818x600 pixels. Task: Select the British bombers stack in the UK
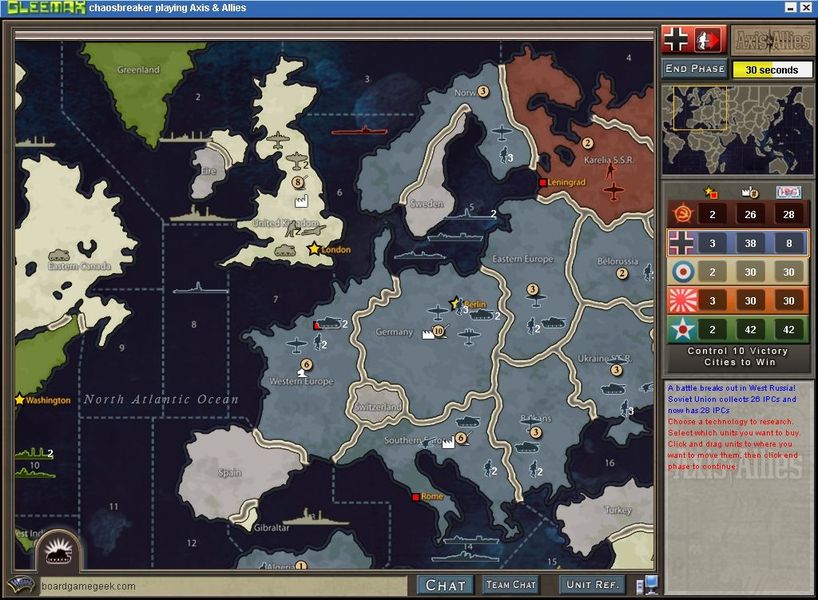tap(296, 161)
